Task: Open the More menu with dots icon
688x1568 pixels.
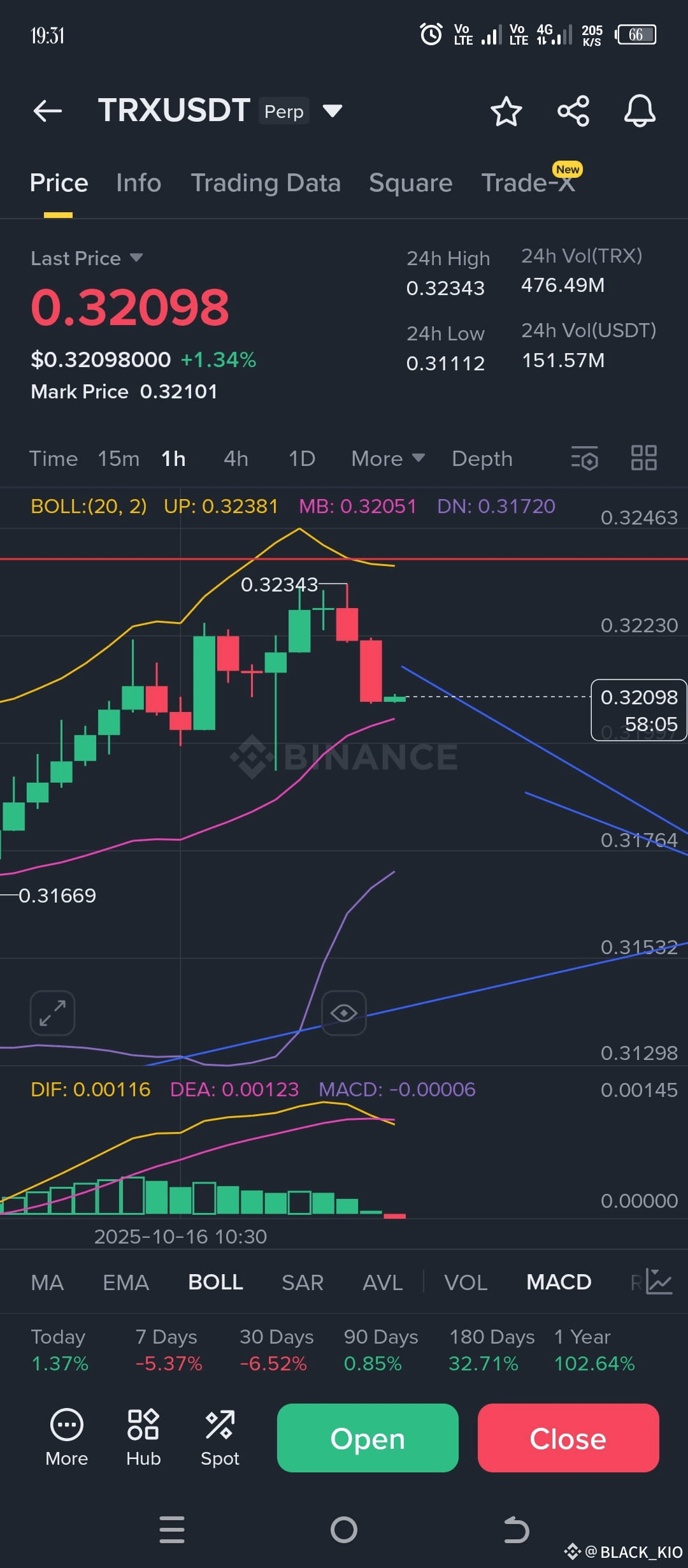Action: coord(67,1437)
